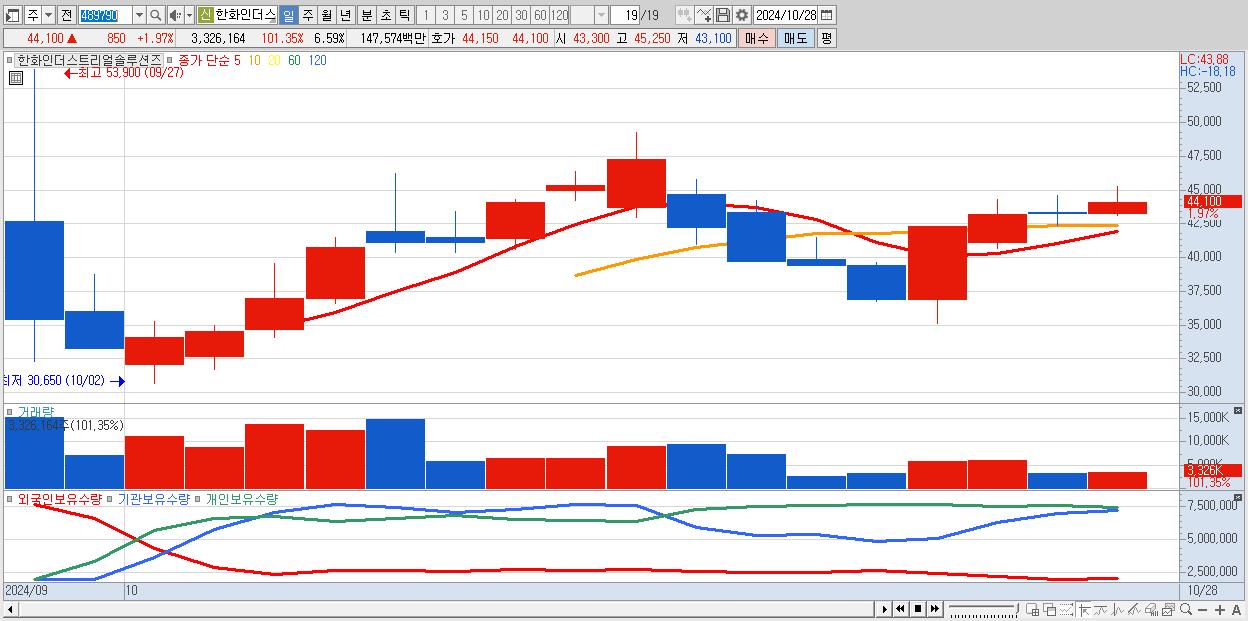Expand the dropdown next to the speaker icon
Image resolution: width=1248 pixels, height=621 pixels.
click(x=189, y=15)
